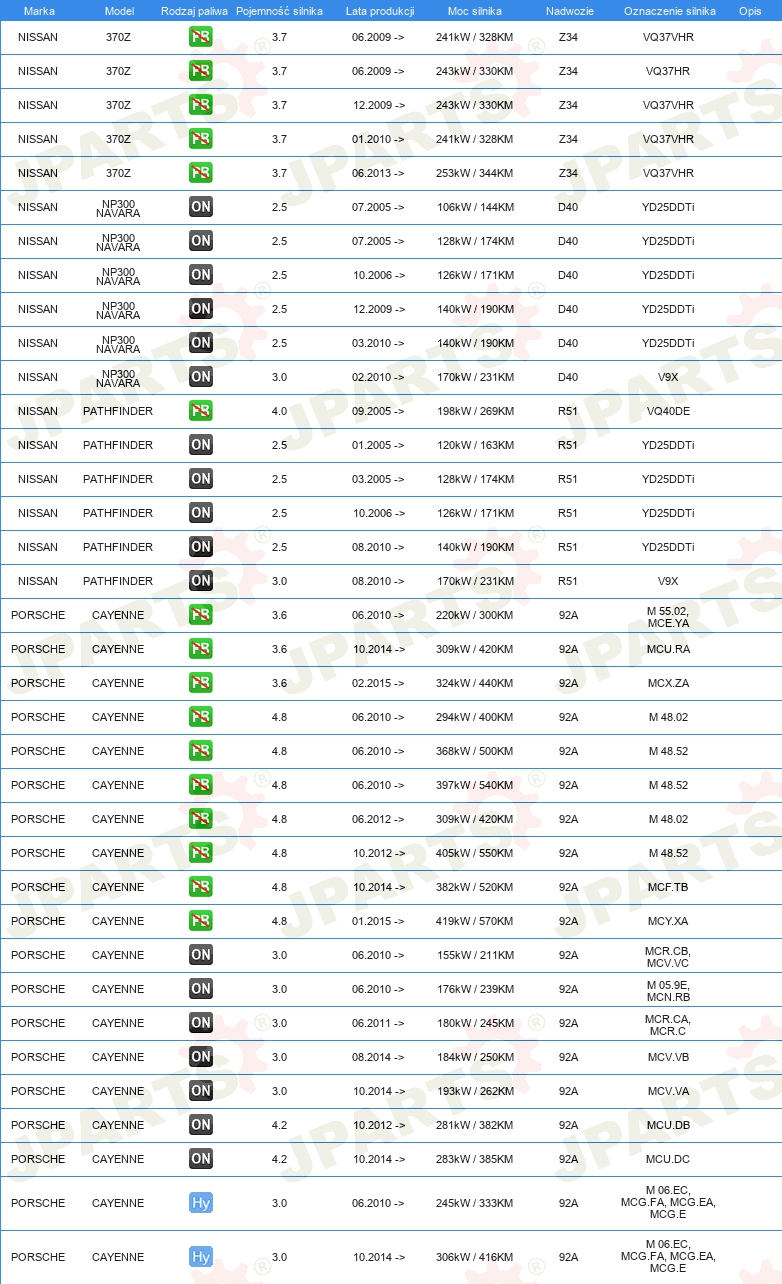
Task: Click petrol icon in Cayenne MCY.XA row
Action: (x=201, y=921)
